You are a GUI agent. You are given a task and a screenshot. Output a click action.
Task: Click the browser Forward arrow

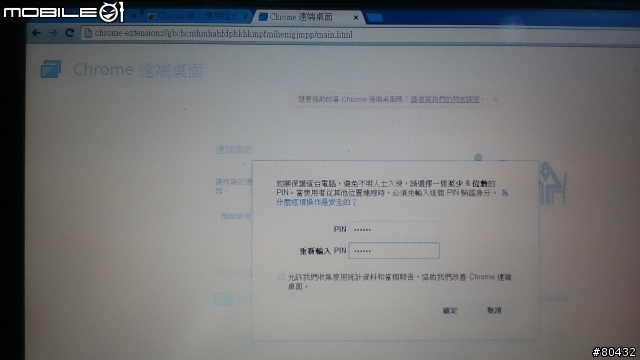[x=53, y=33]
